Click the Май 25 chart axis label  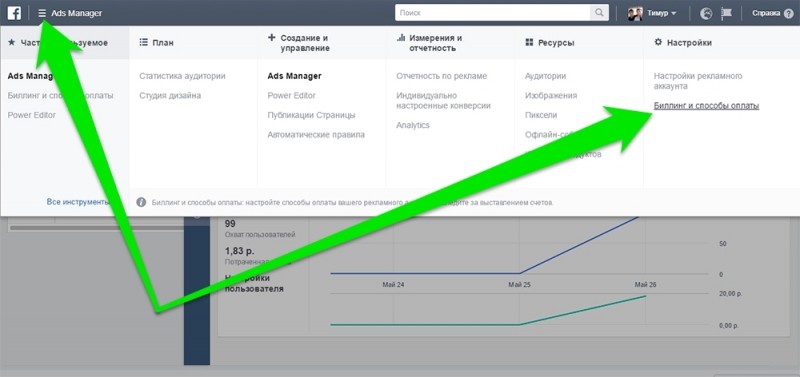[519, 285]
